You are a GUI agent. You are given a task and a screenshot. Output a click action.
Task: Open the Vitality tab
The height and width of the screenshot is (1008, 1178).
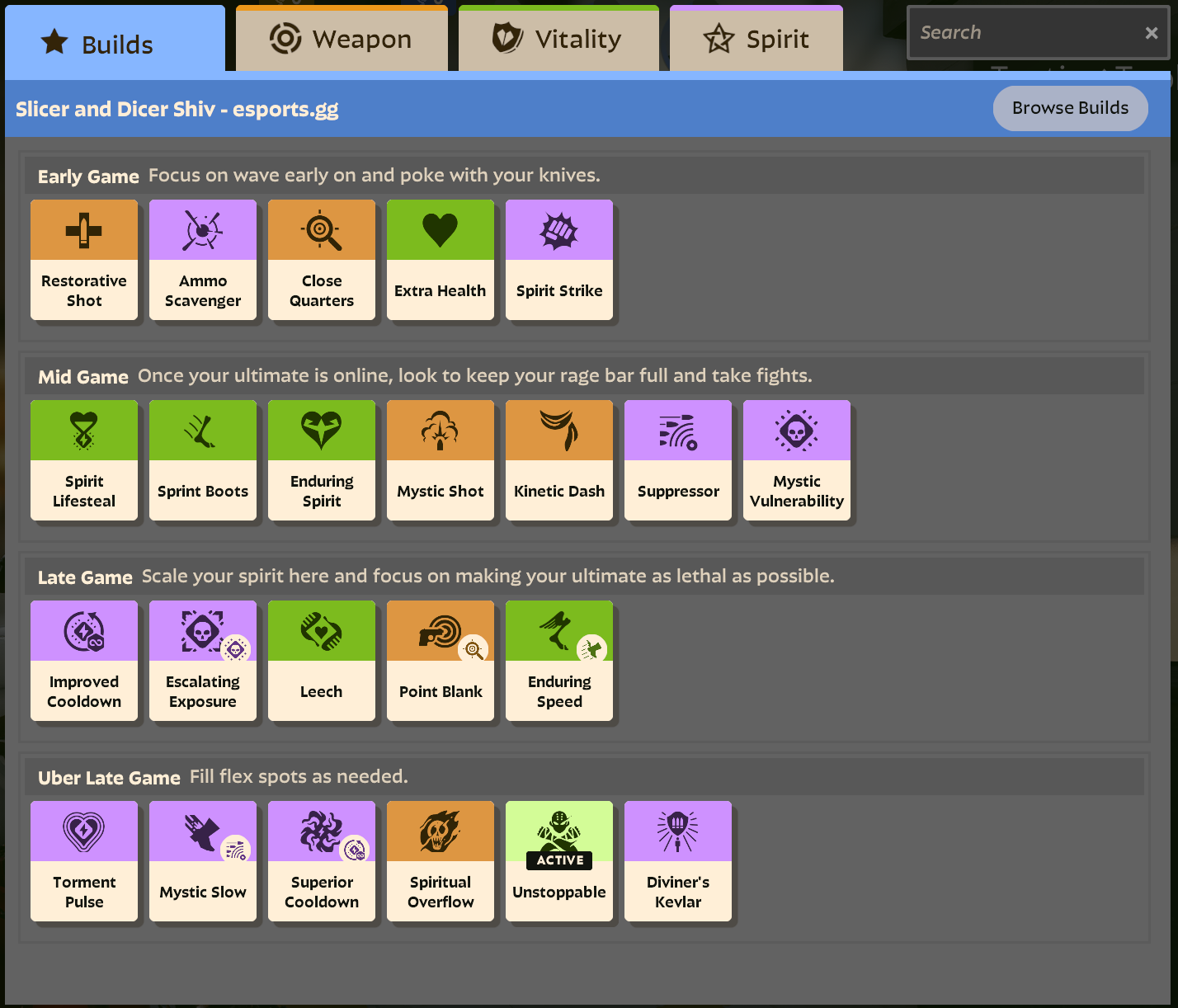(558, 39)
